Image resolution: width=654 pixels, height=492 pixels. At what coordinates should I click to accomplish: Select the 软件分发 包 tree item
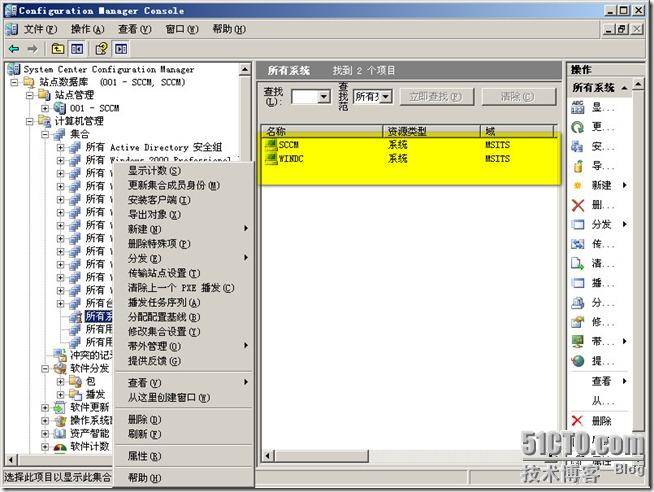tap(91, 381)
